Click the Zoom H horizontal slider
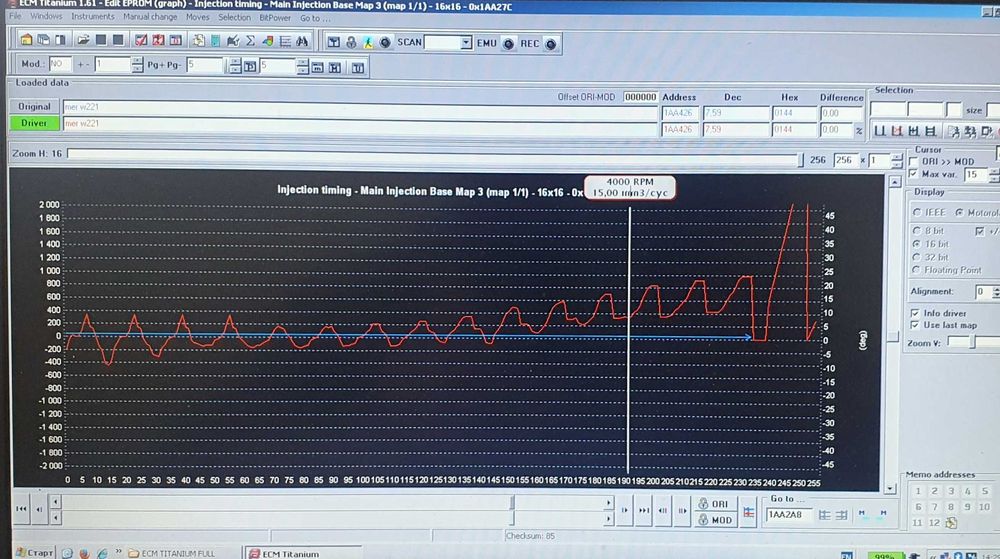The width and height of the screenshot is (1000, 559). pyautogui.click(x=435, y=155)
